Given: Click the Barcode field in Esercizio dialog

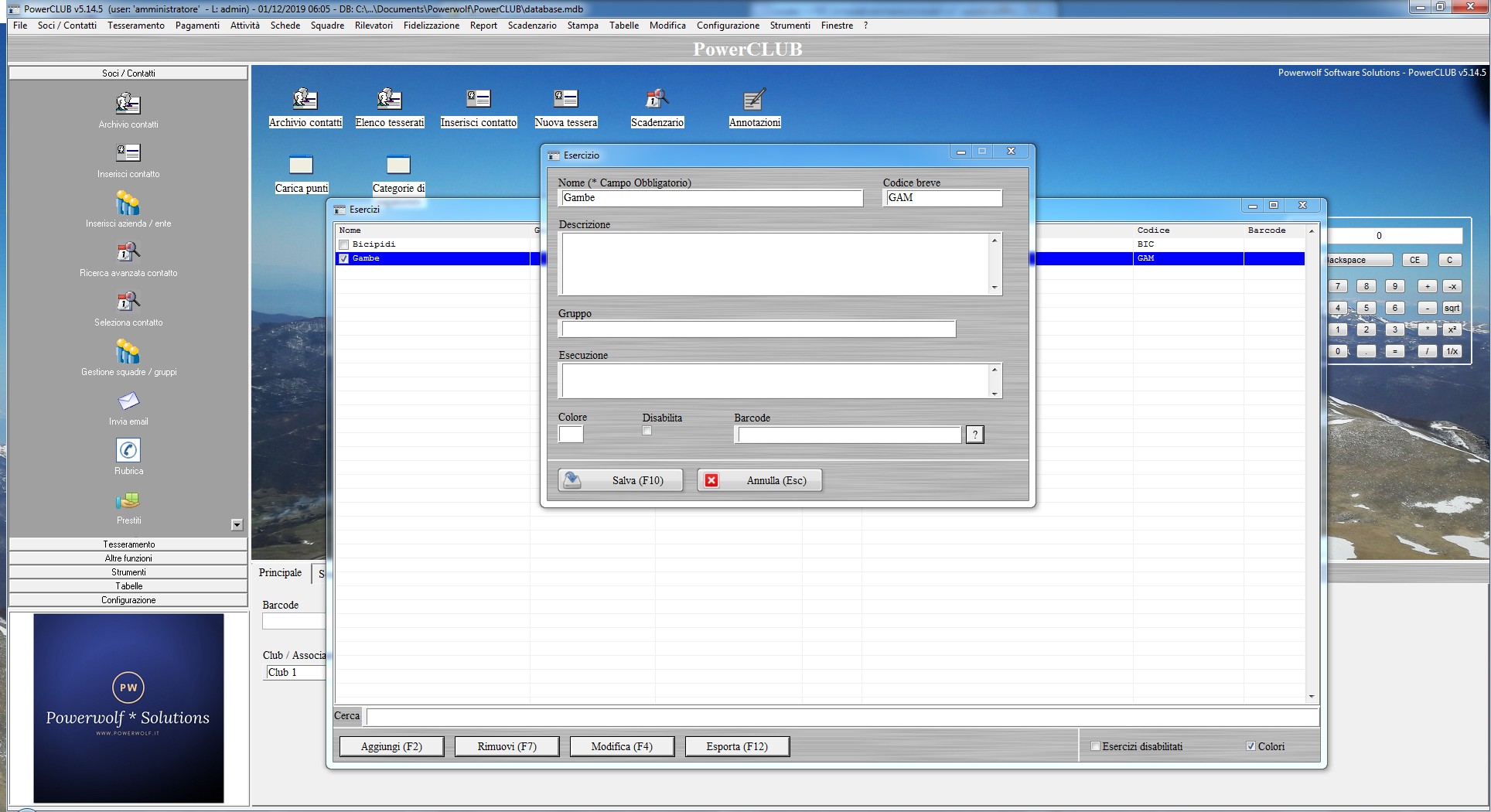Looking at the screenshot, I should point(848,435).
